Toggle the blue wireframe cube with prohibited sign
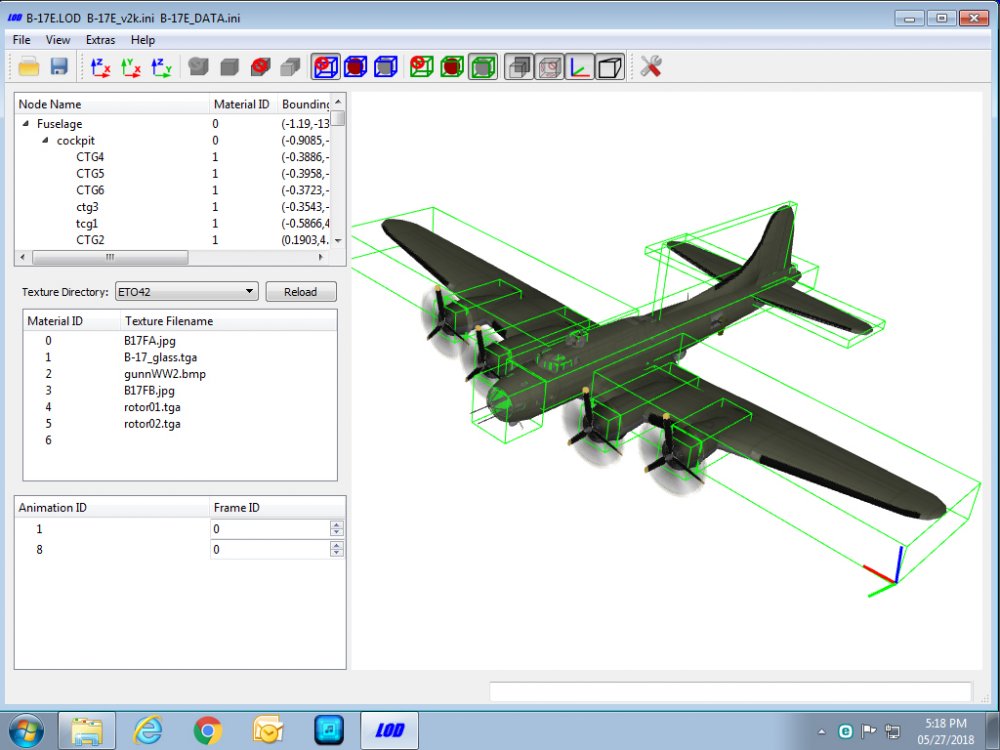The height and width of the screenshot is (750, 1000). point(325,67)
